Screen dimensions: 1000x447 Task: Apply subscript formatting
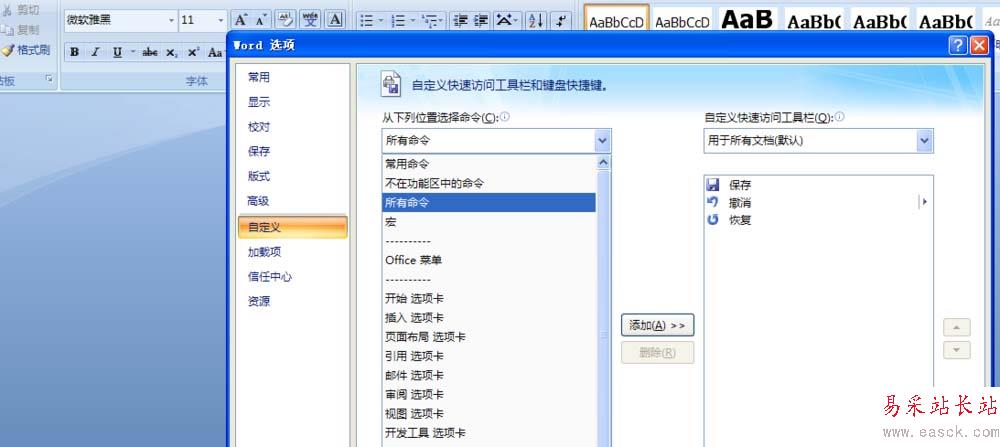tap(171, 52)
